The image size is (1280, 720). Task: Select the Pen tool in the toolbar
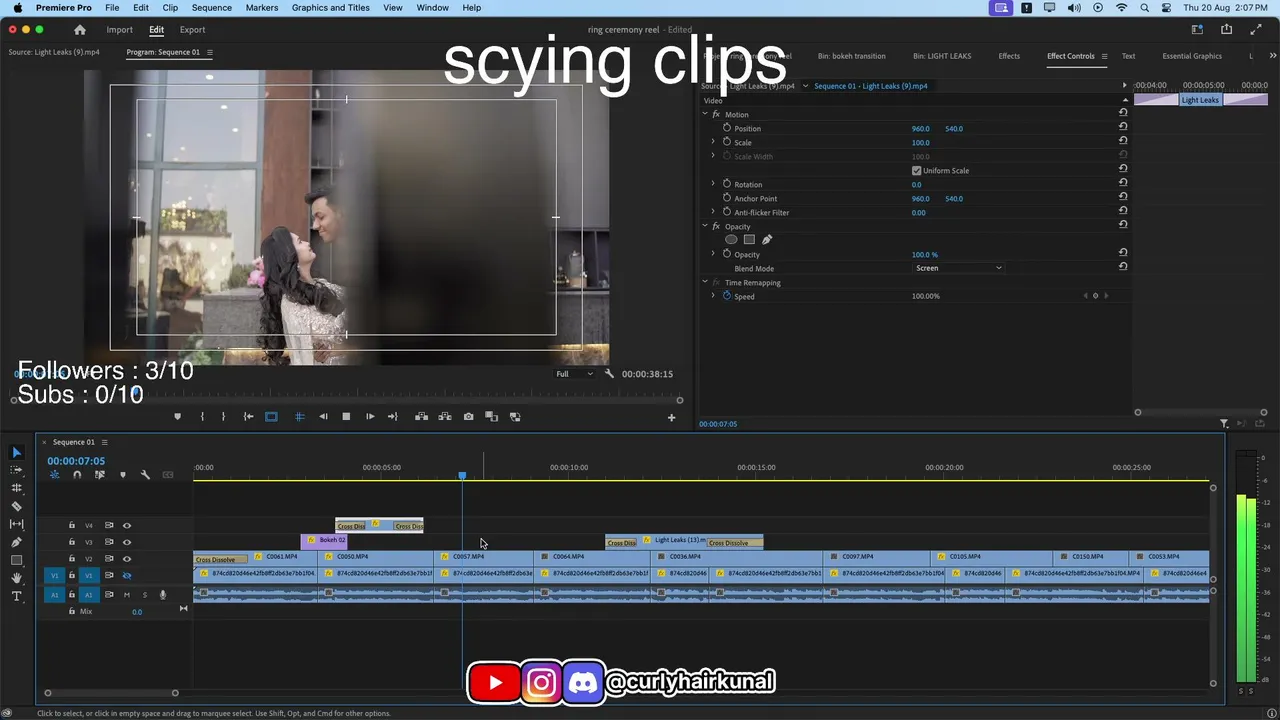click(16, 542)
